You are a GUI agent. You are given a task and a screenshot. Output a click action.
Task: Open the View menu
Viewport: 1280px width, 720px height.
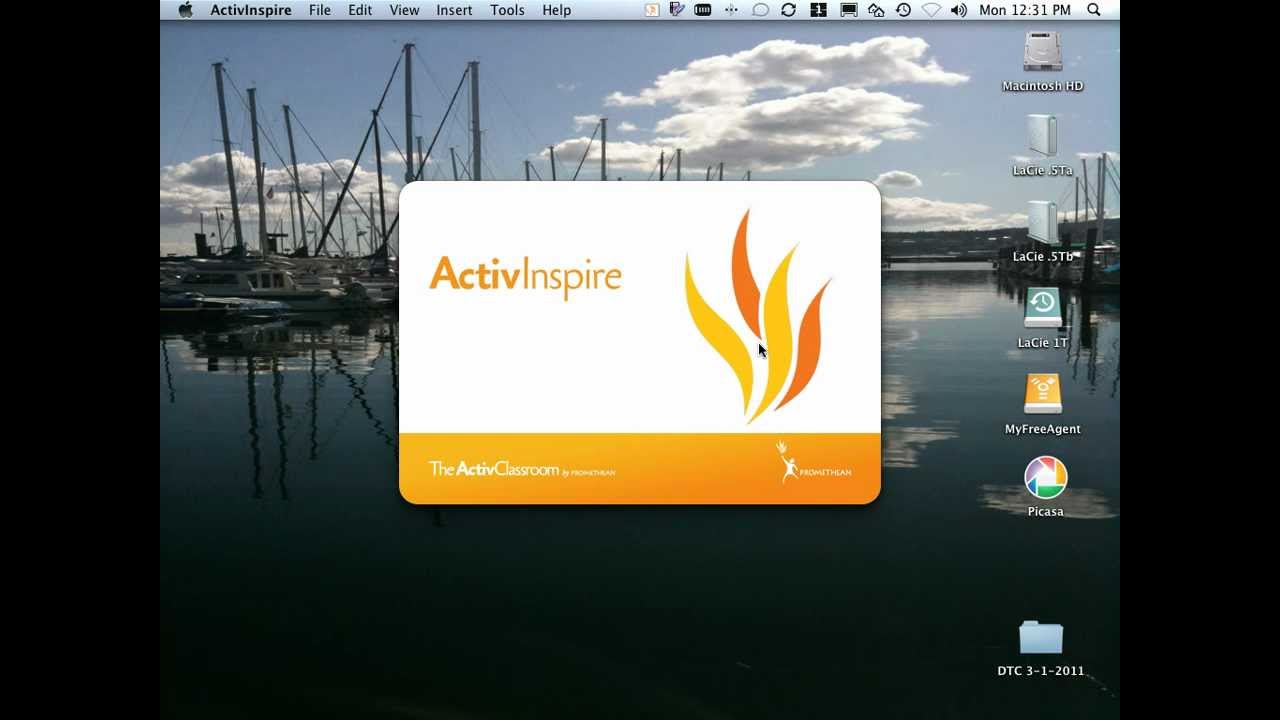coord(404,10)
